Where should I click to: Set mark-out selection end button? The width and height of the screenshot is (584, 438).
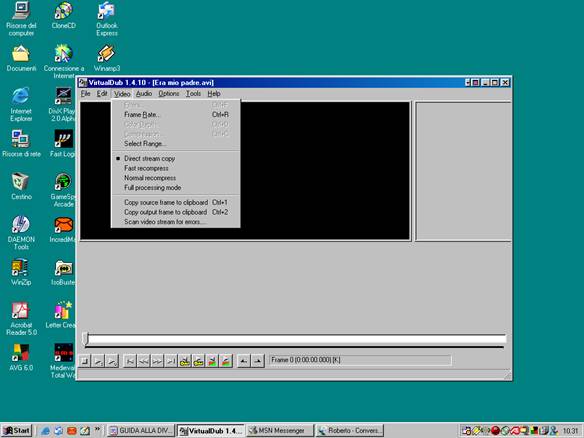257,361
